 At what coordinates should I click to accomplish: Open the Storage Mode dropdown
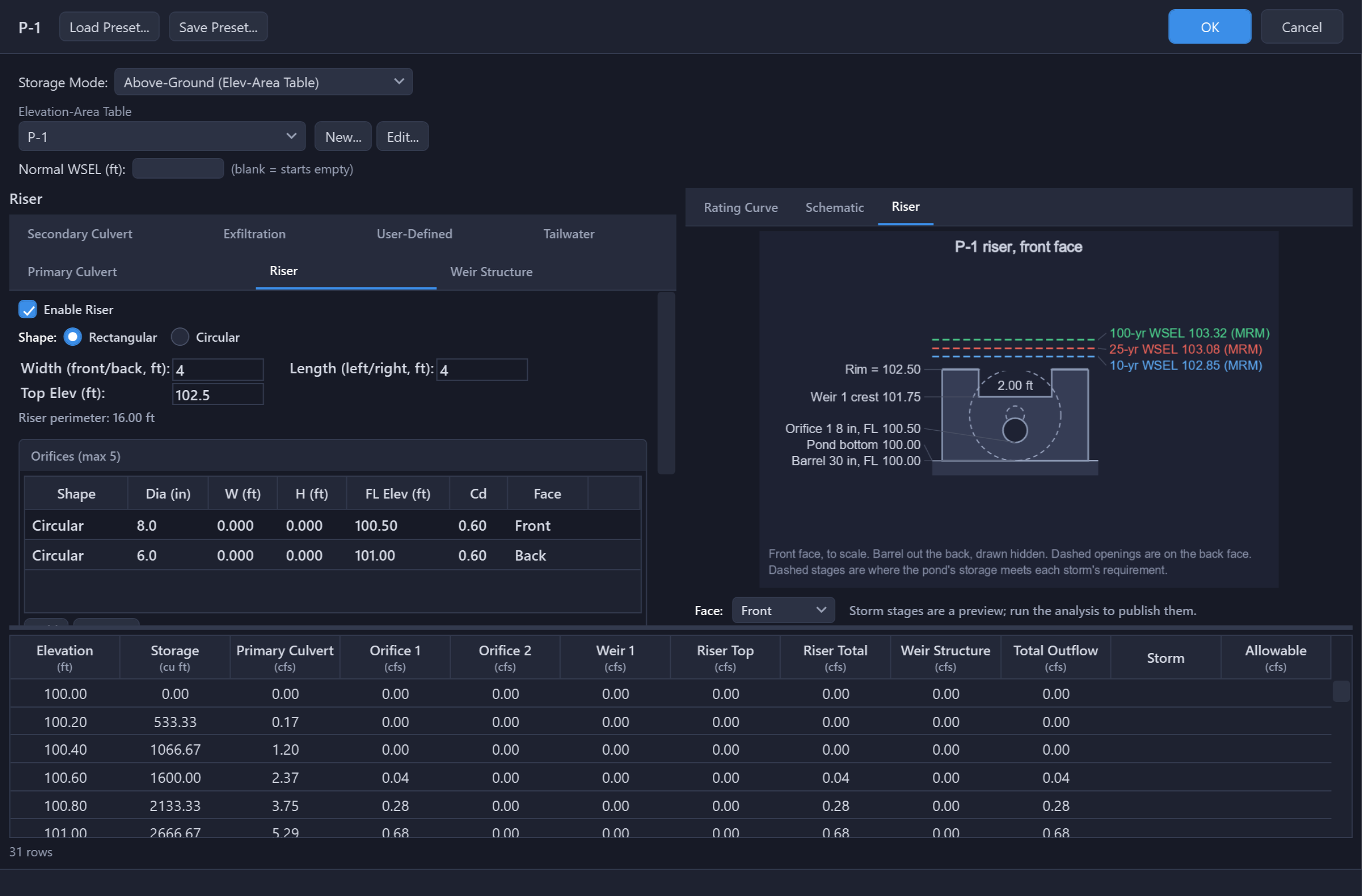point(264,82)
